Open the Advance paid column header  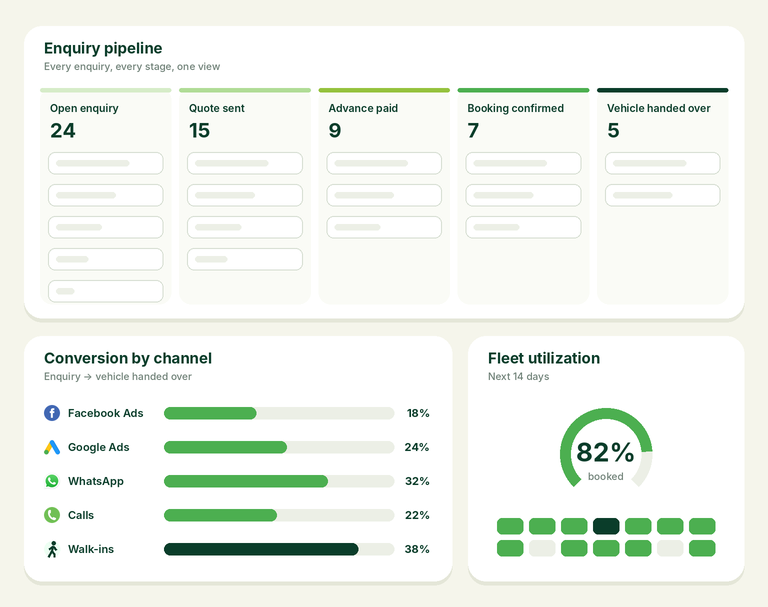(363, 108)
